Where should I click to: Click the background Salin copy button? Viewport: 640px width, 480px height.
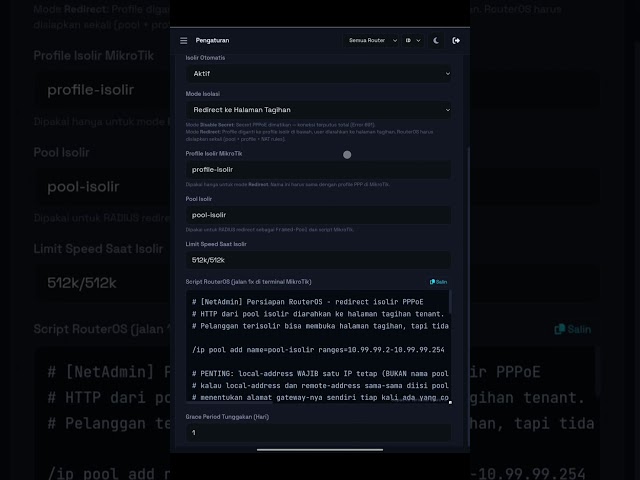[x=572, y=329]
